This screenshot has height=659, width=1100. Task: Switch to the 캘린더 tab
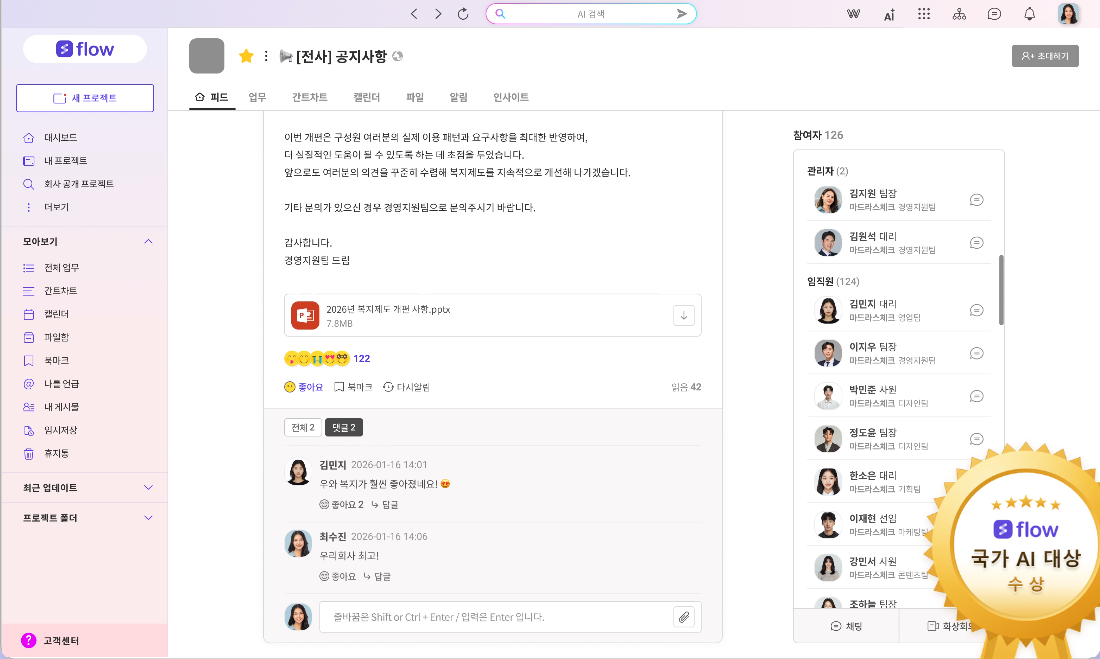(x=366, y=97)
